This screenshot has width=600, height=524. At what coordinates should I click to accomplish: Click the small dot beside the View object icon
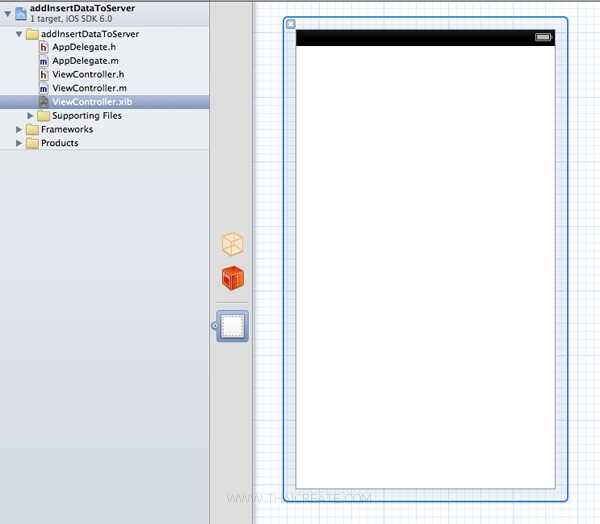click(215, 326)
